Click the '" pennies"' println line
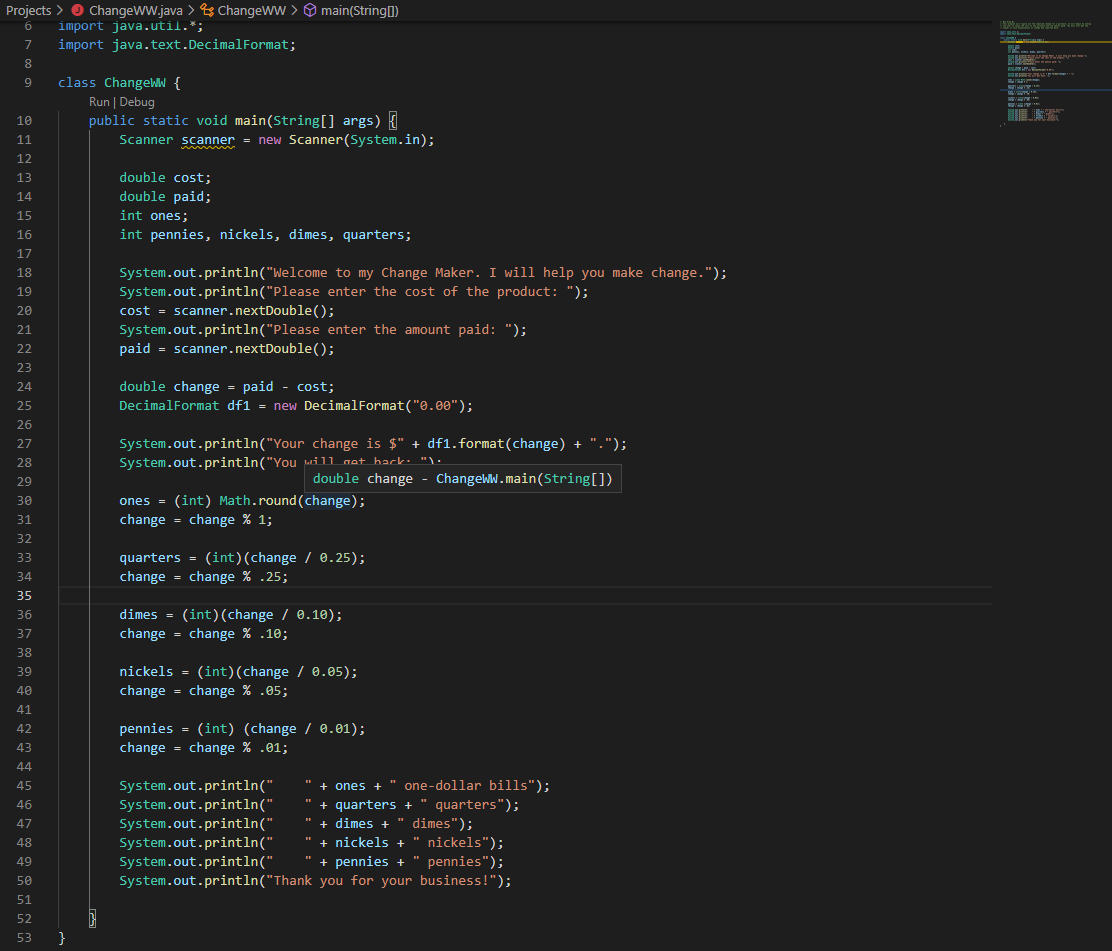1112x951 pixels. (311, 862)
